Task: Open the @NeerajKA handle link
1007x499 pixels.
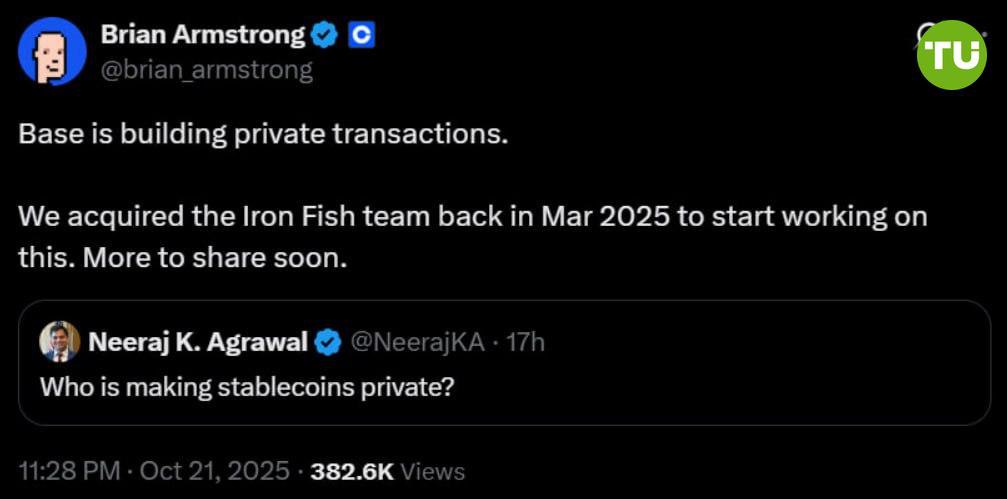Action: [x=417, y=342]
